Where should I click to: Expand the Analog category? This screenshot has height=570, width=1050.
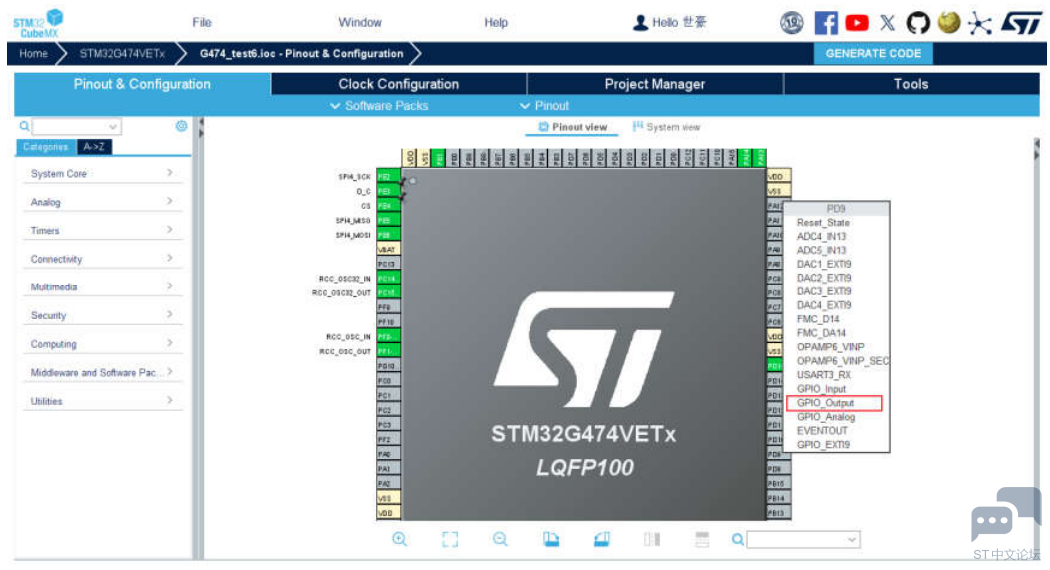(102, 202)
